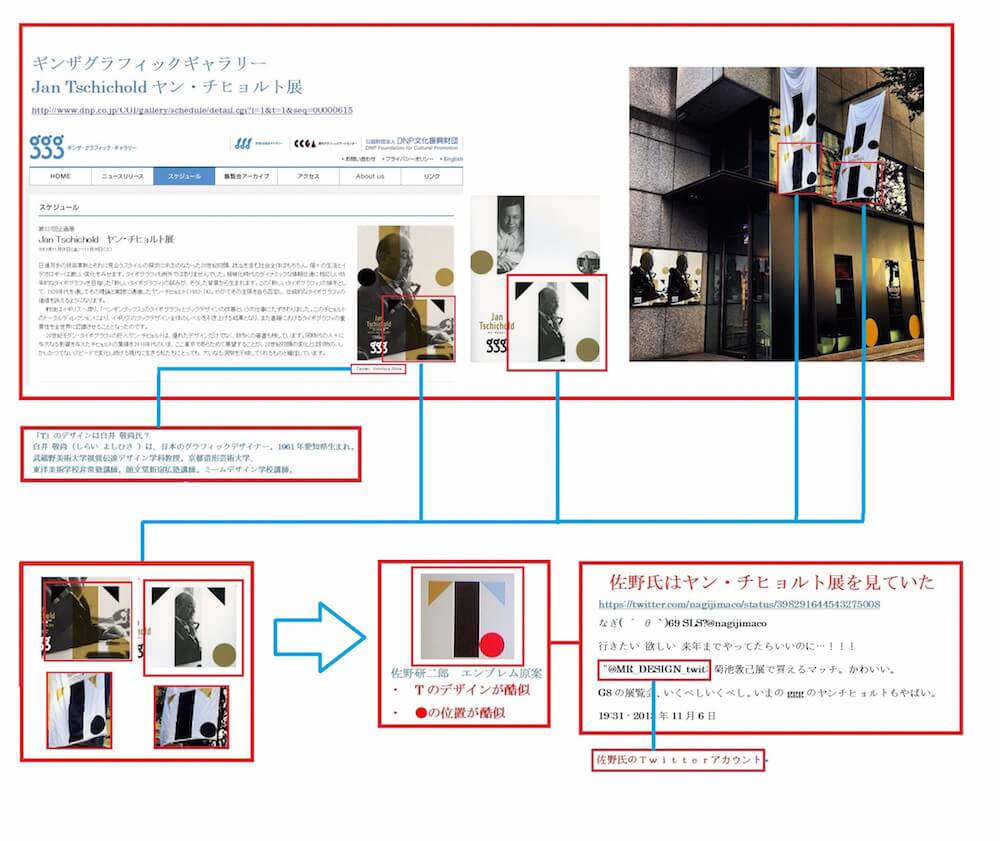Click the 「T」のデザインは白井敬尚氏？ line
1000x841 pixels.
click(92, 435)
